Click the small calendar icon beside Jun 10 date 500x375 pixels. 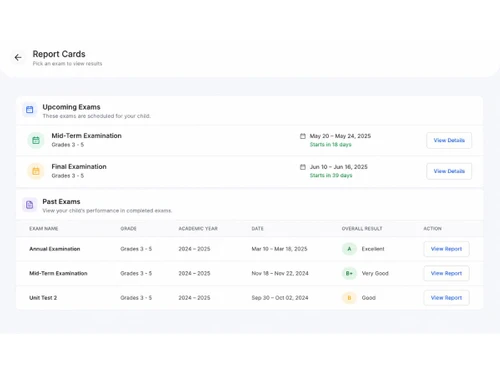[x=303, y=167]
